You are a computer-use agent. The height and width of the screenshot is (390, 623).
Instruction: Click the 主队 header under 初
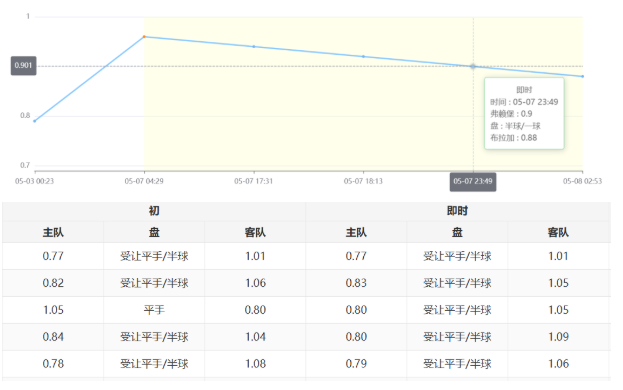(x=53, y=232)
